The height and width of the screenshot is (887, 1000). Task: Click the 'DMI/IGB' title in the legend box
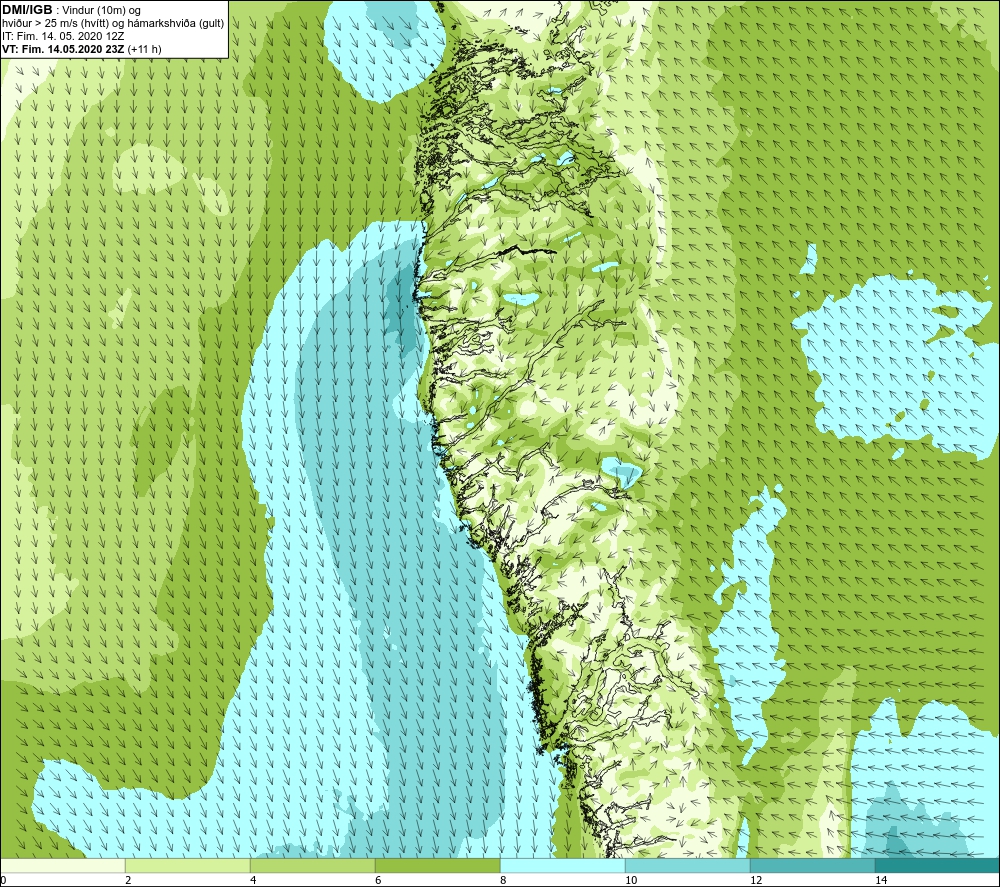pyautogui.click(x=27, y=10)
